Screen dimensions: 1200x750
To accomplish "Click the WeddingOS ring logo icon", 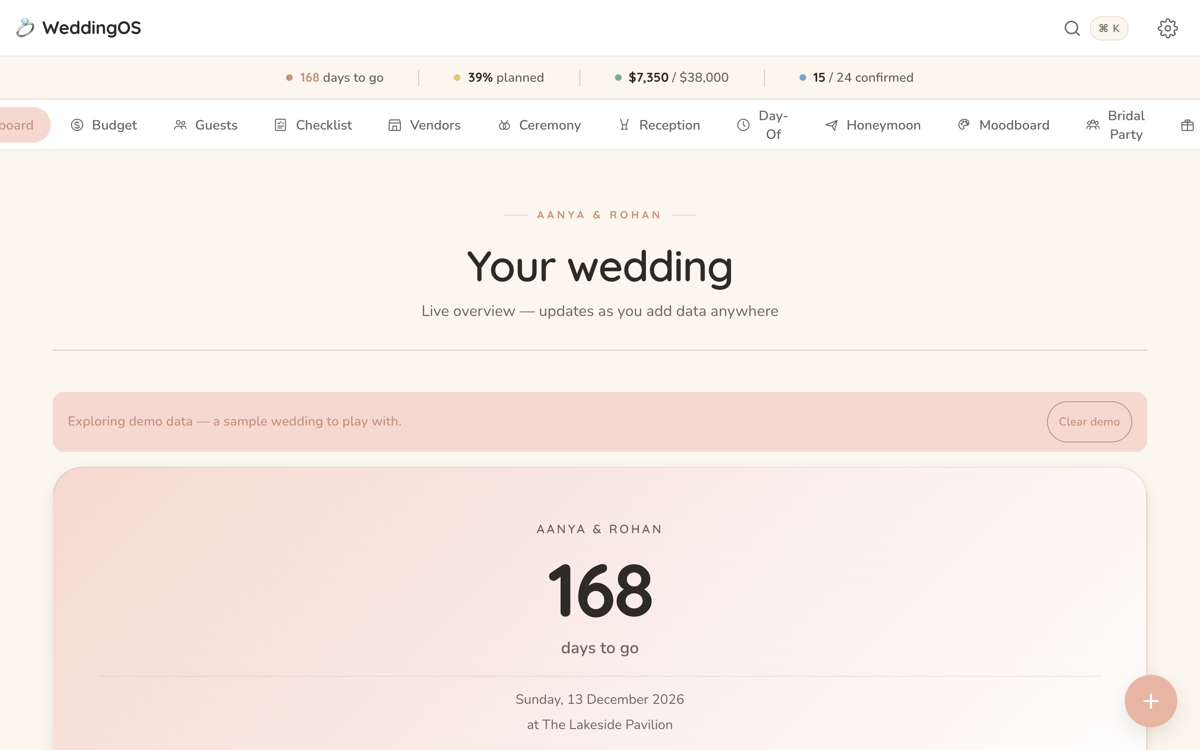I will tap(25, 28).
